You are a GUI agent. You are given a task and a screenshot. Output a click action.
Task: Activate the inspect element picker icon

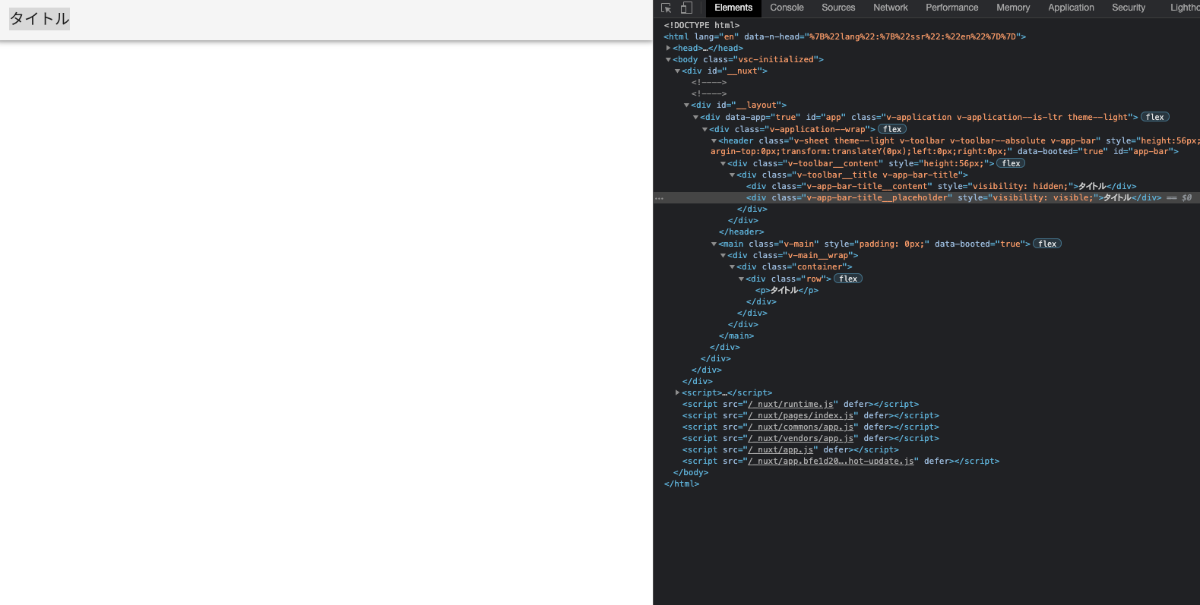click(666, 8)
